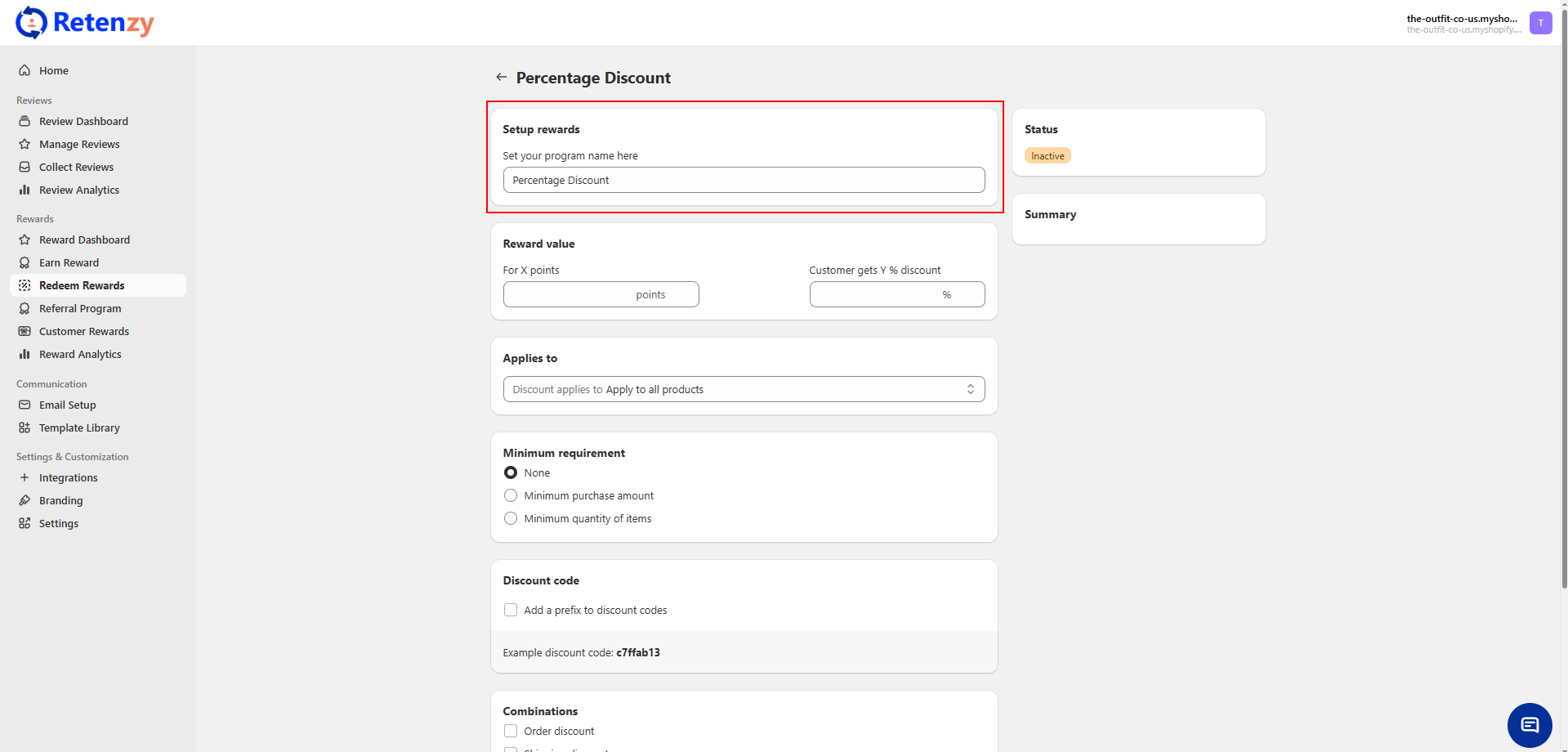The image size is (1568, 752).
Task: Click the Home icon in sidebar
Action: click(x=25, y=70)
